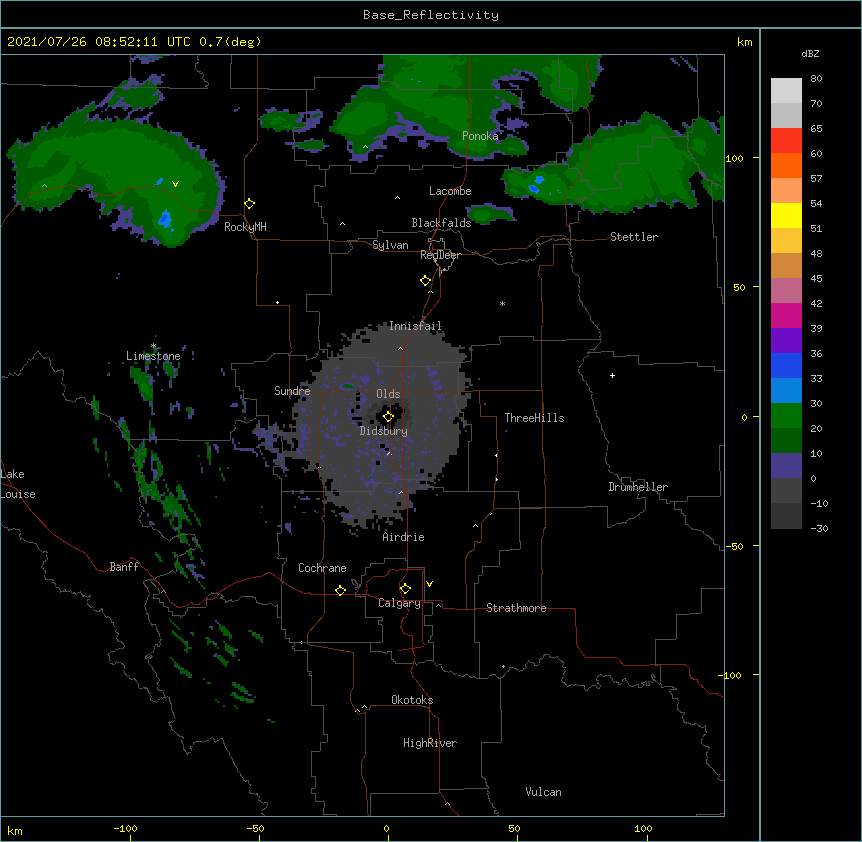Click the Ponoka label on the map

pyautogui.click(x=480, y=136)
